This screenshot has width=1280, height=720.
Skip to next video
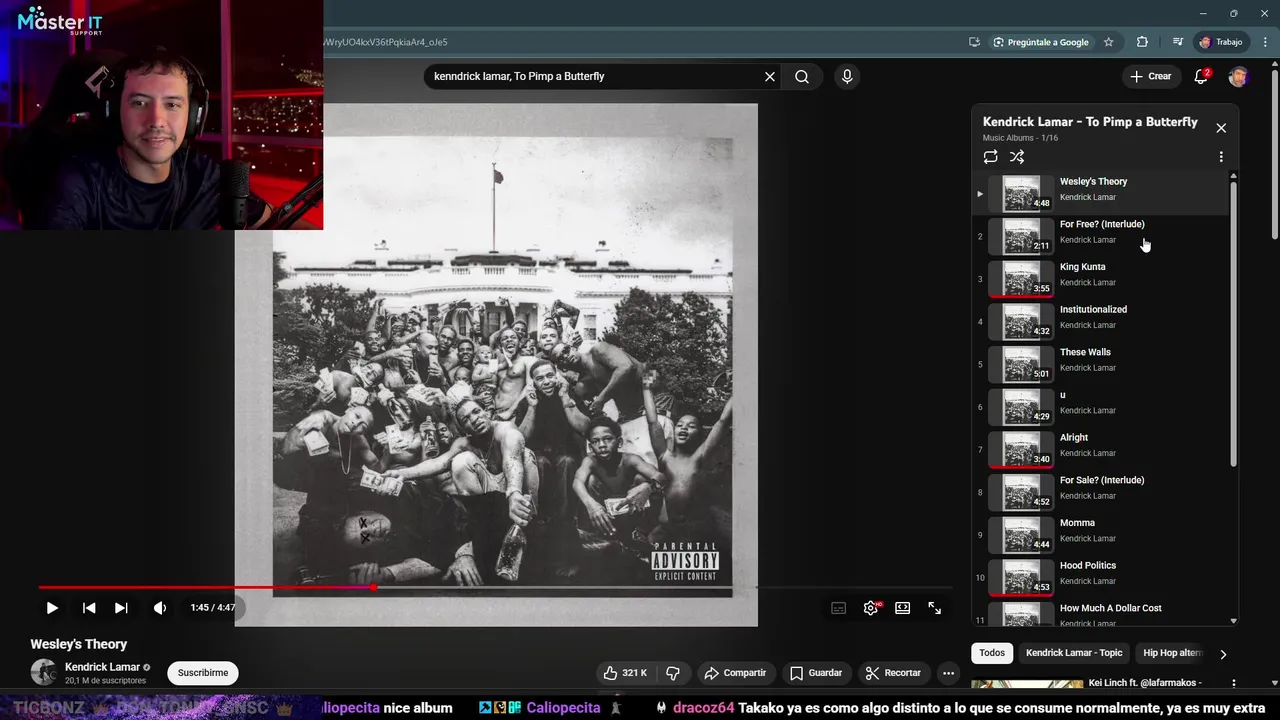click(x=121, y=608)
